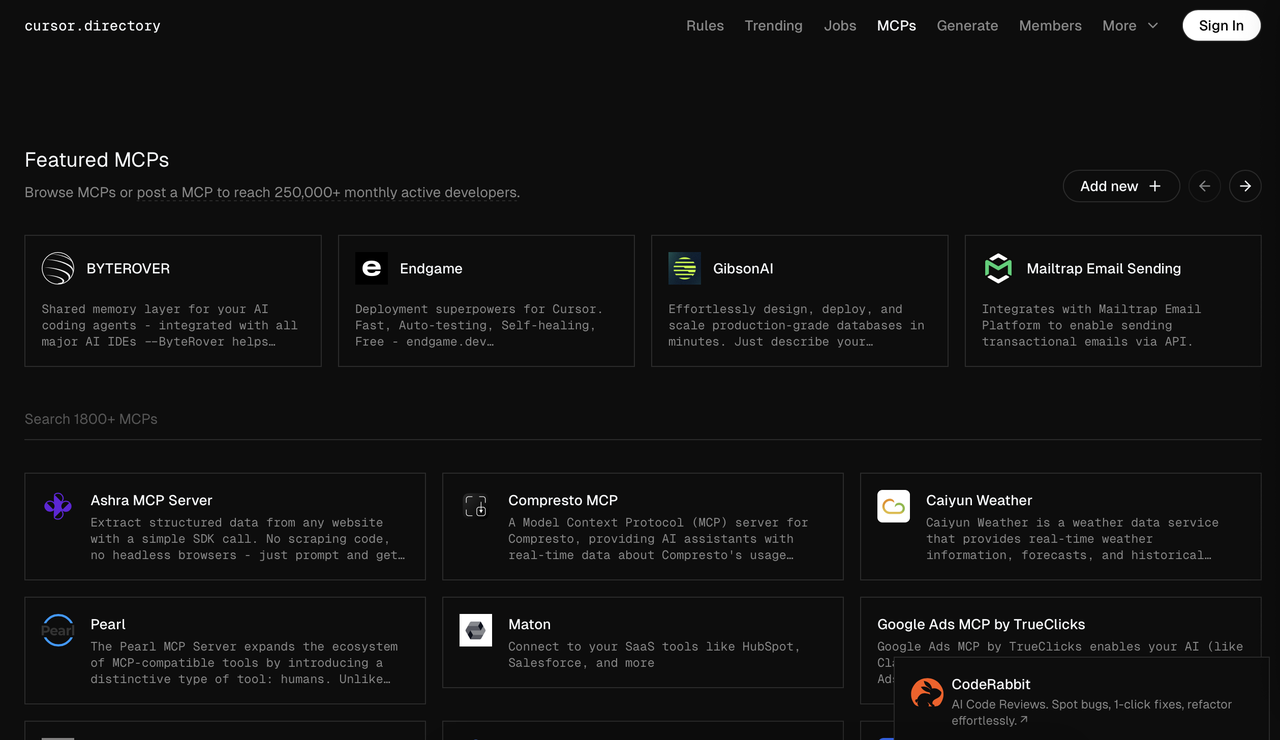
Task: Open Ashra MCP Server title
Action: coord(151,500)
